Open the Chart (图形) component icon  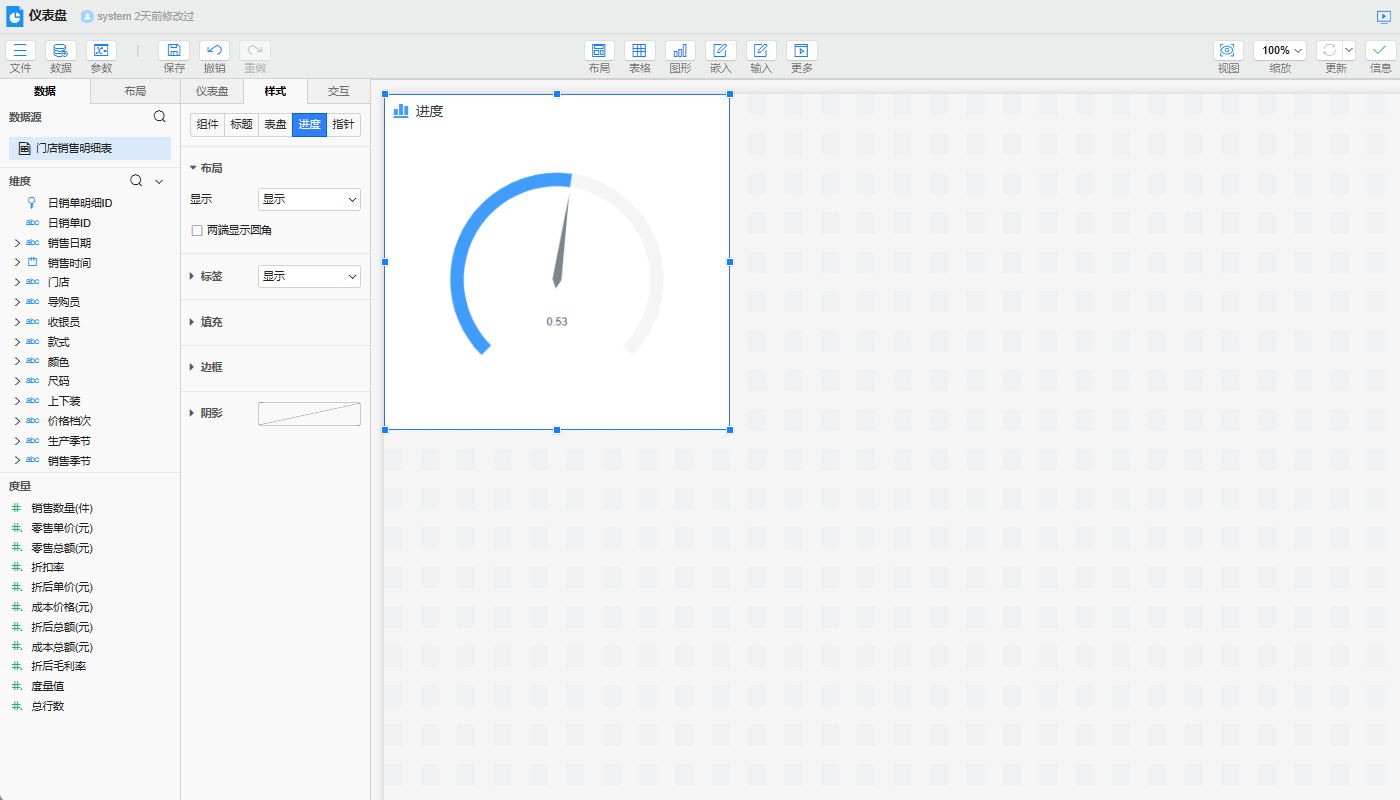click(680, 51)
